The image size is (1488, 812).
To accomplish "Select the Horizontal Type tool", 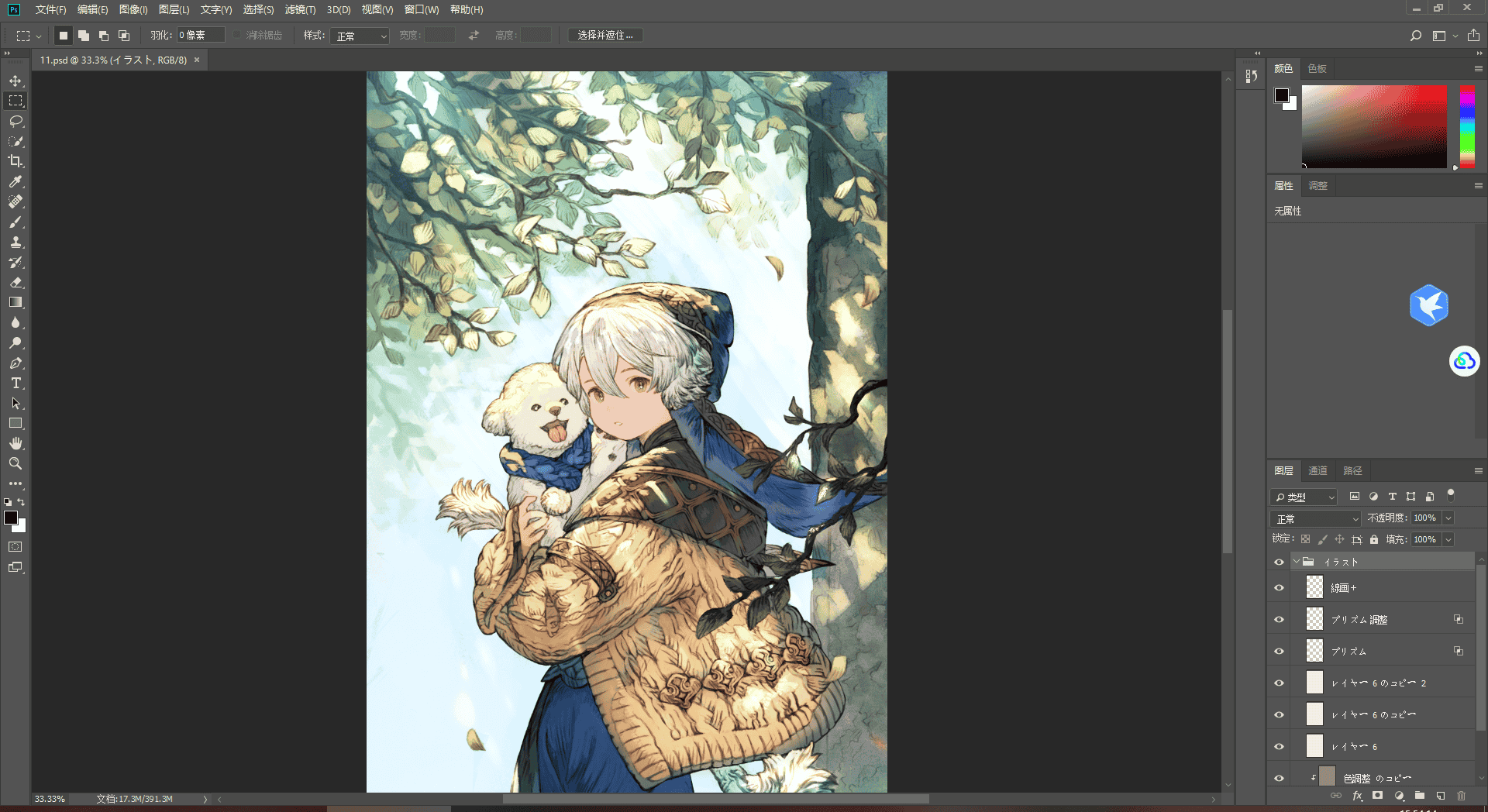I will pos(15,383).
